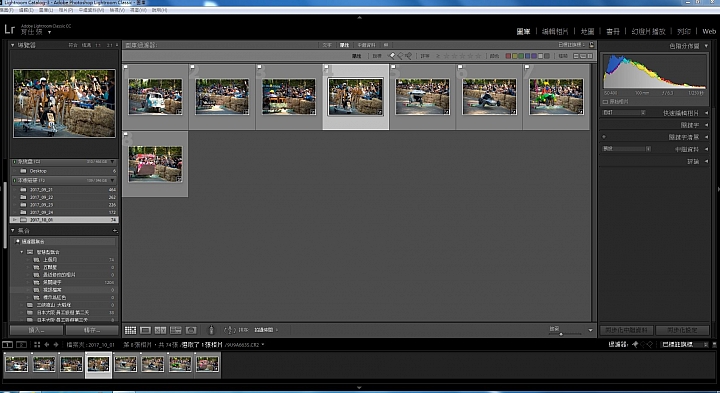Click the Sync Metadata button
720x393 pixels.
[626, 330]
